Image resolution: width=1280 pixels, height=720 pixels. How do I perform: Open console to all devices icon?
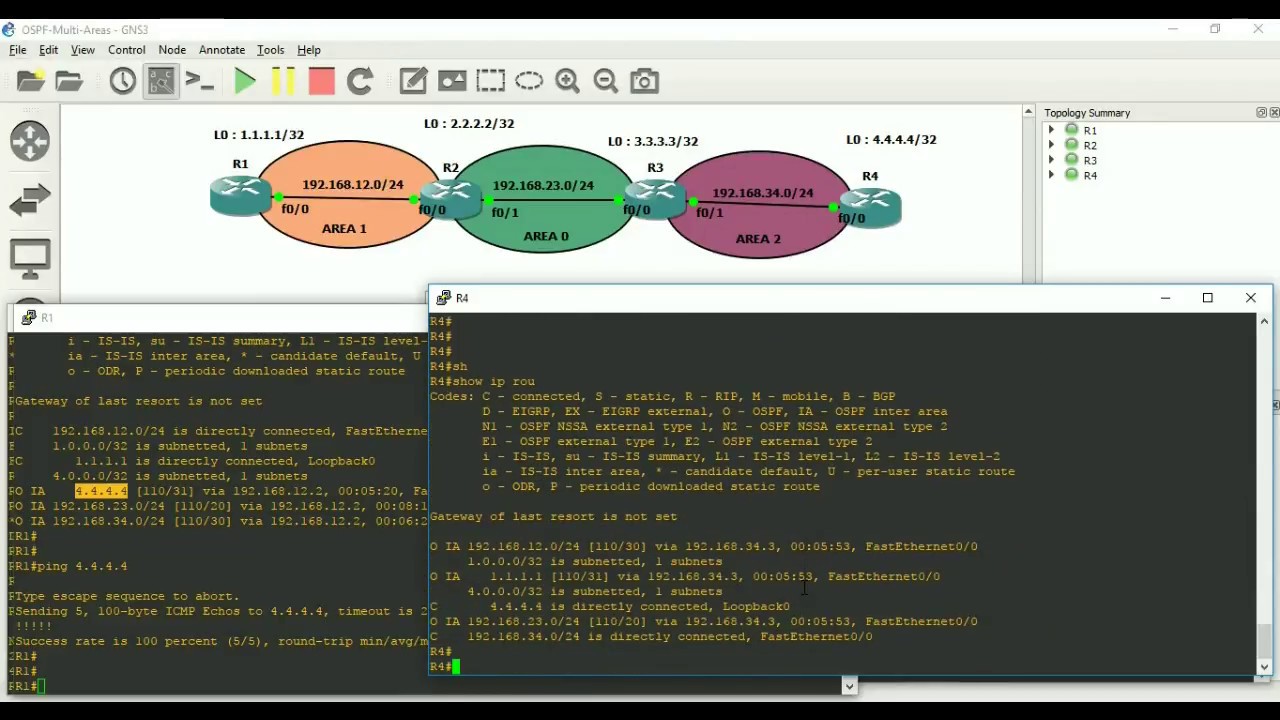200,81
